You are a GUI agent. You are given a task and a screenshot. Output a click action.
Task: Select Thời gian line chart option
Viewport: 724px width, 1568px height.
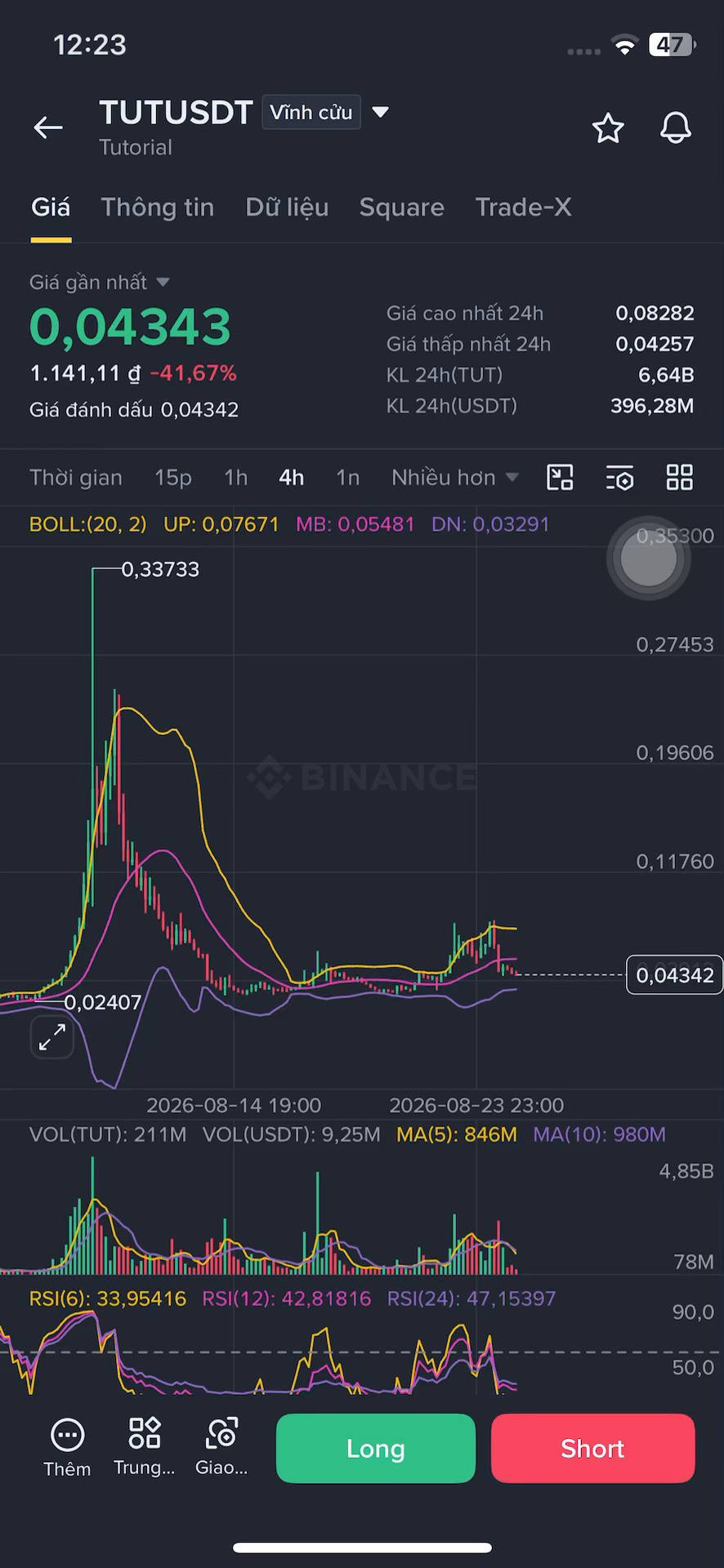coord(76,478)
